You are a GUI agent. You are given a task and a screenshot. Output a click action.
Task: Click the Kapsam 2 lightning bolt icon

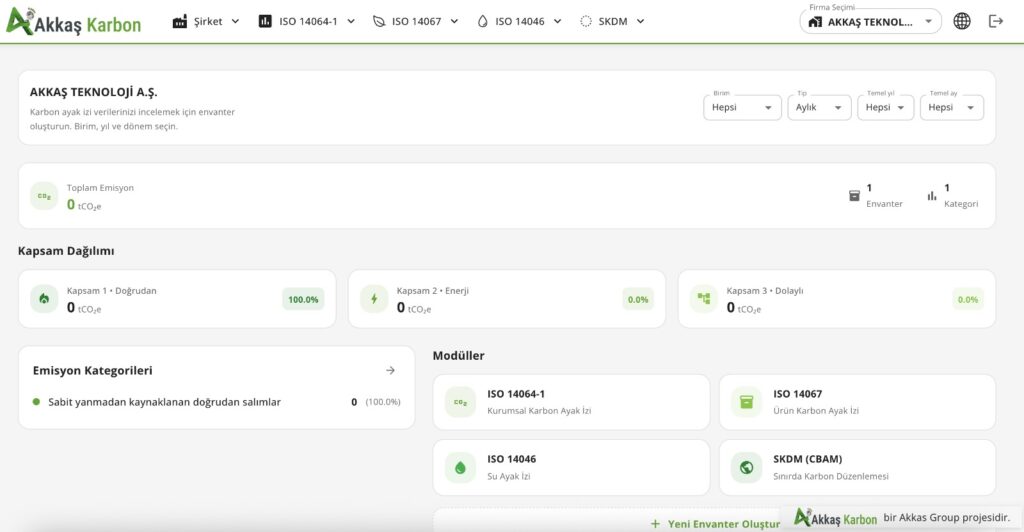pos(374,299)
